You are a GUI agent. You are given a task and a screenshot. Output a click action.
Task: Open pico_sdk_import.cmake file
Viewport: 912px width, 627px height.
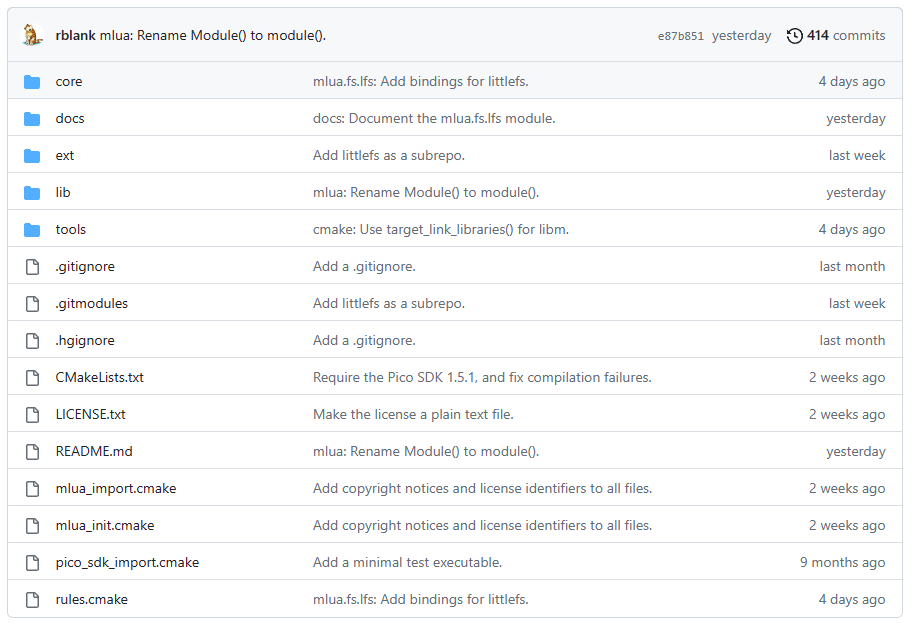tap(127, 562)
